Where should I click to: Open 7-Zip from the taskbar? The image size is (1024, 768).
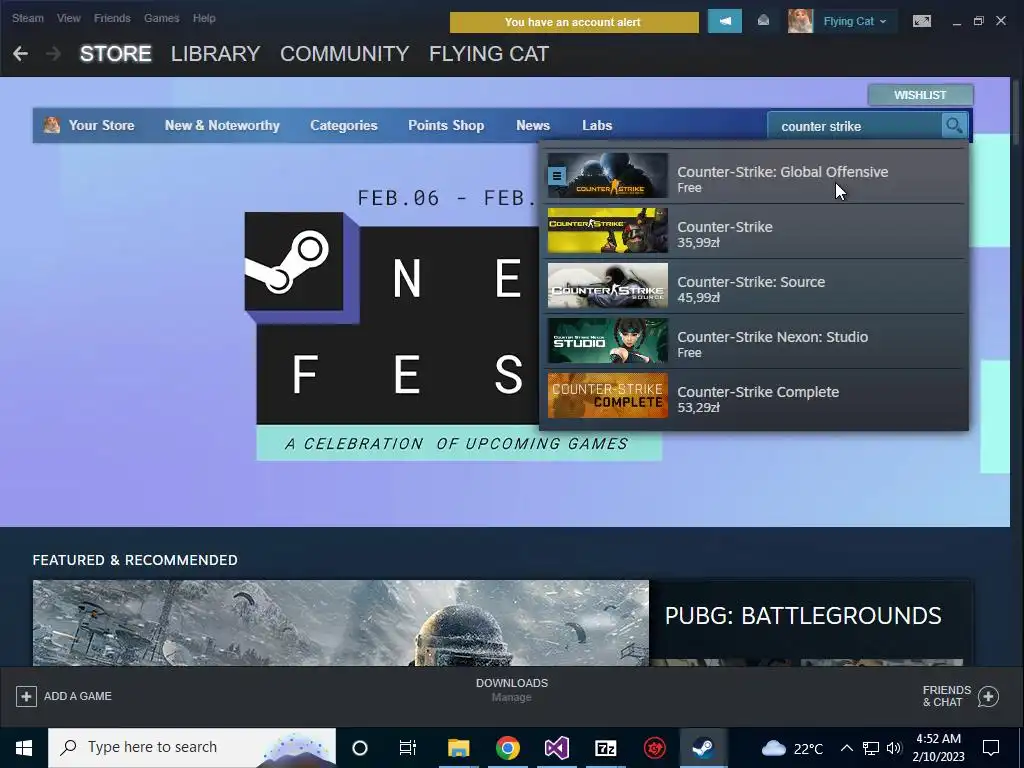coord(605,748)
